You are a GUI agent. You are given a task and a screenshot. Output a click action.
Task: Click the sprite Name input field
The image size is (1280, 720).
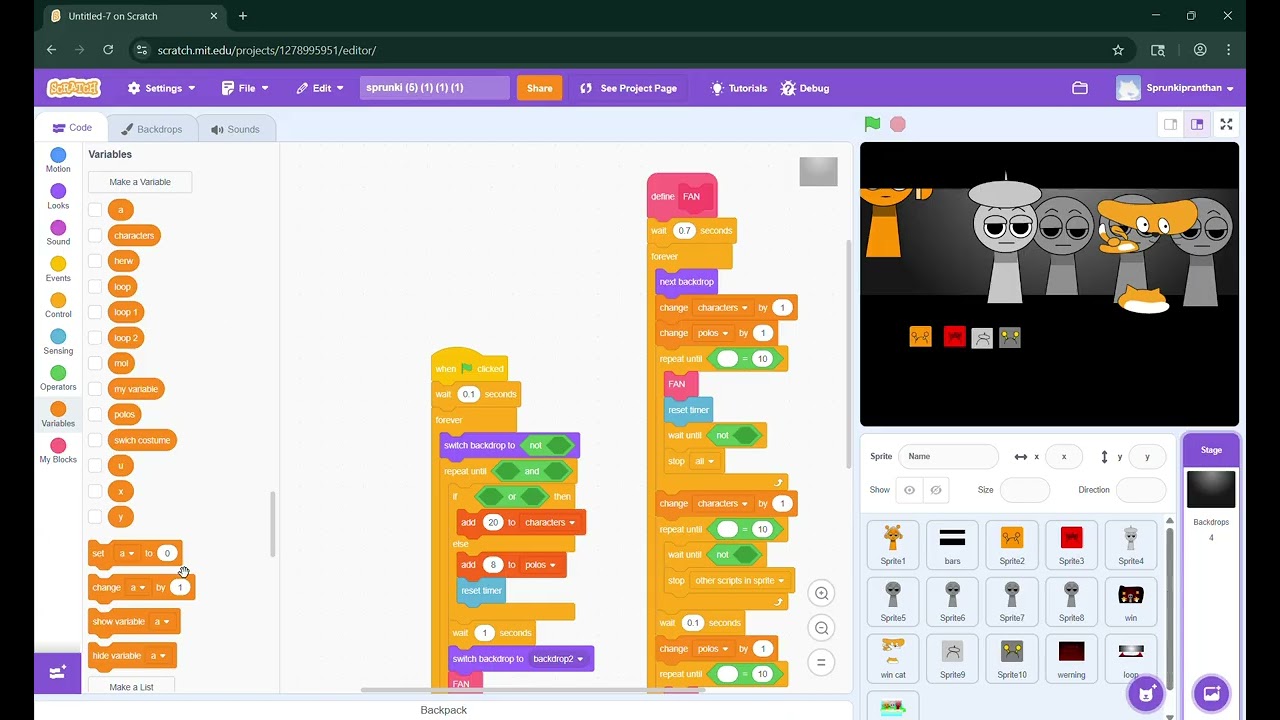(x=948, y=456)
